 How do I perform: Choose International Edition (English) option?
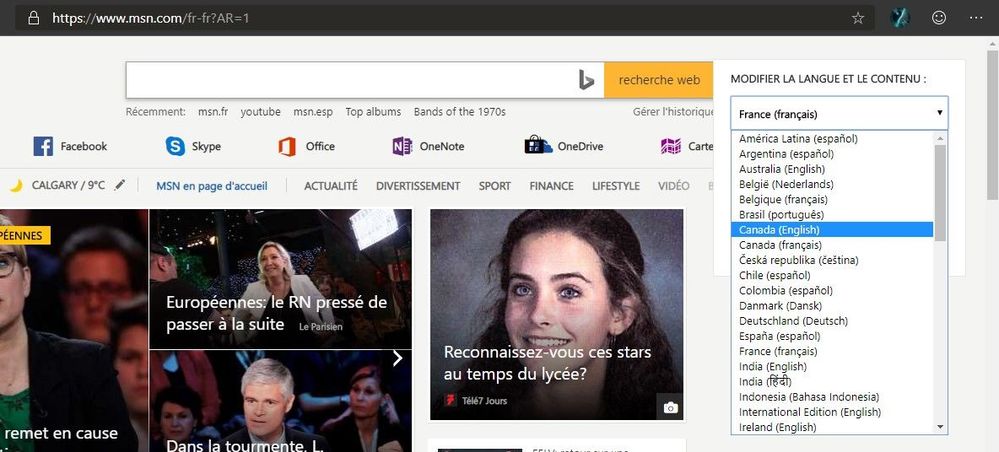(x=832, y=412)
